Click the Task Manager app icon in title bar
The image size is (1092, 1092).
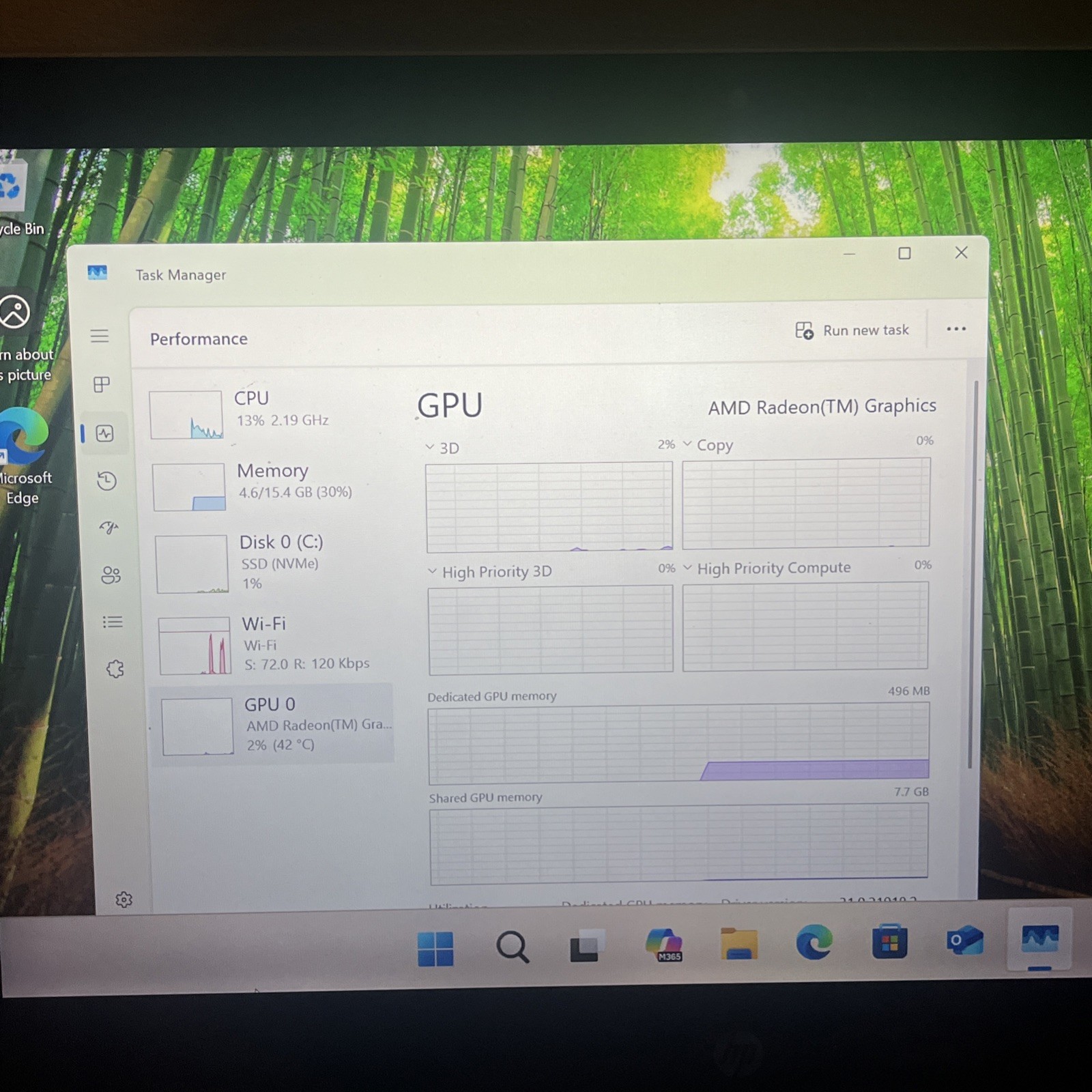click(x=97, y=273)
